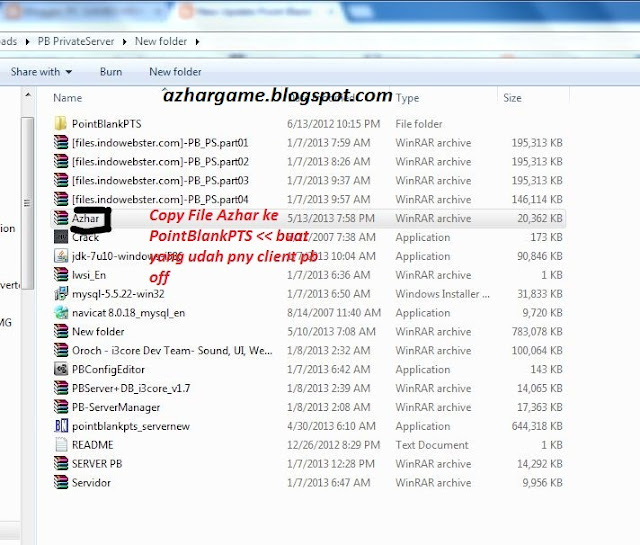Expand arrow after PB PrivateServer breadcrumb

pos(124,42)
